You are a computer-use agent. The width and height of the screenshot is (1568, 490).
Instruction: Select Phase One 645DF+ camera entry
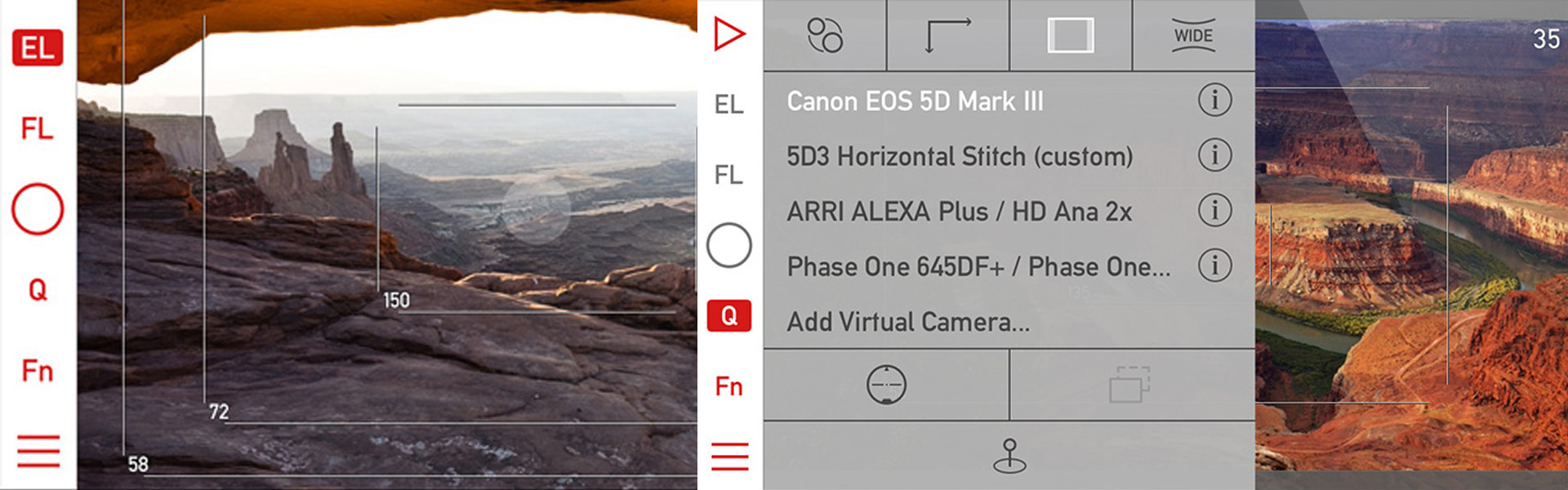978,266
